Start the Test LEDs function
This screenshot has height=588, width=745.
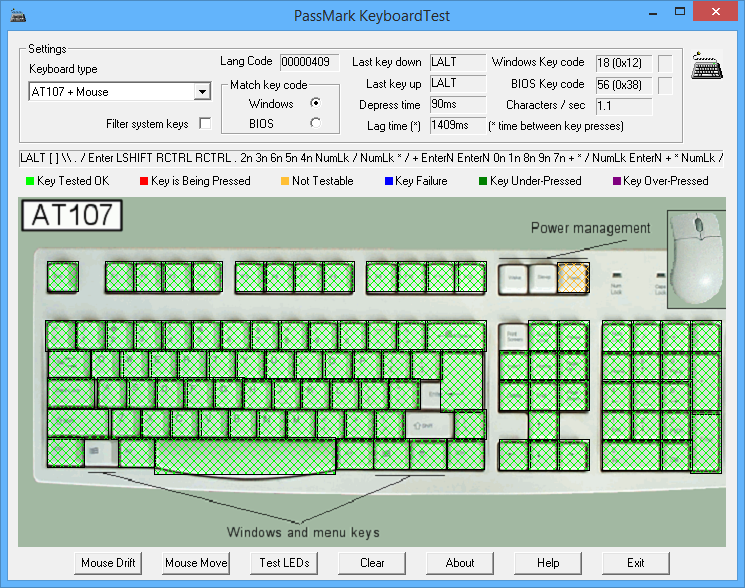tap(284, 563)
